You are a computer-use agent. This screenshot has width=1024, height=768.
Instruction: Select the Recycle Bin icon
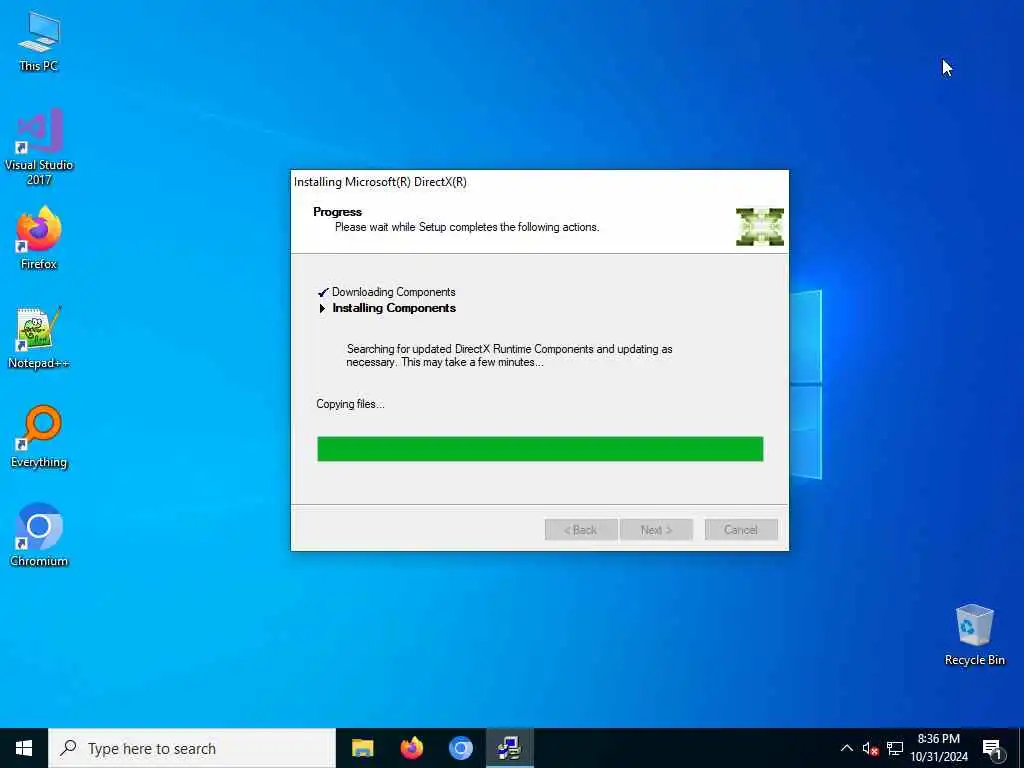point(974,634)
